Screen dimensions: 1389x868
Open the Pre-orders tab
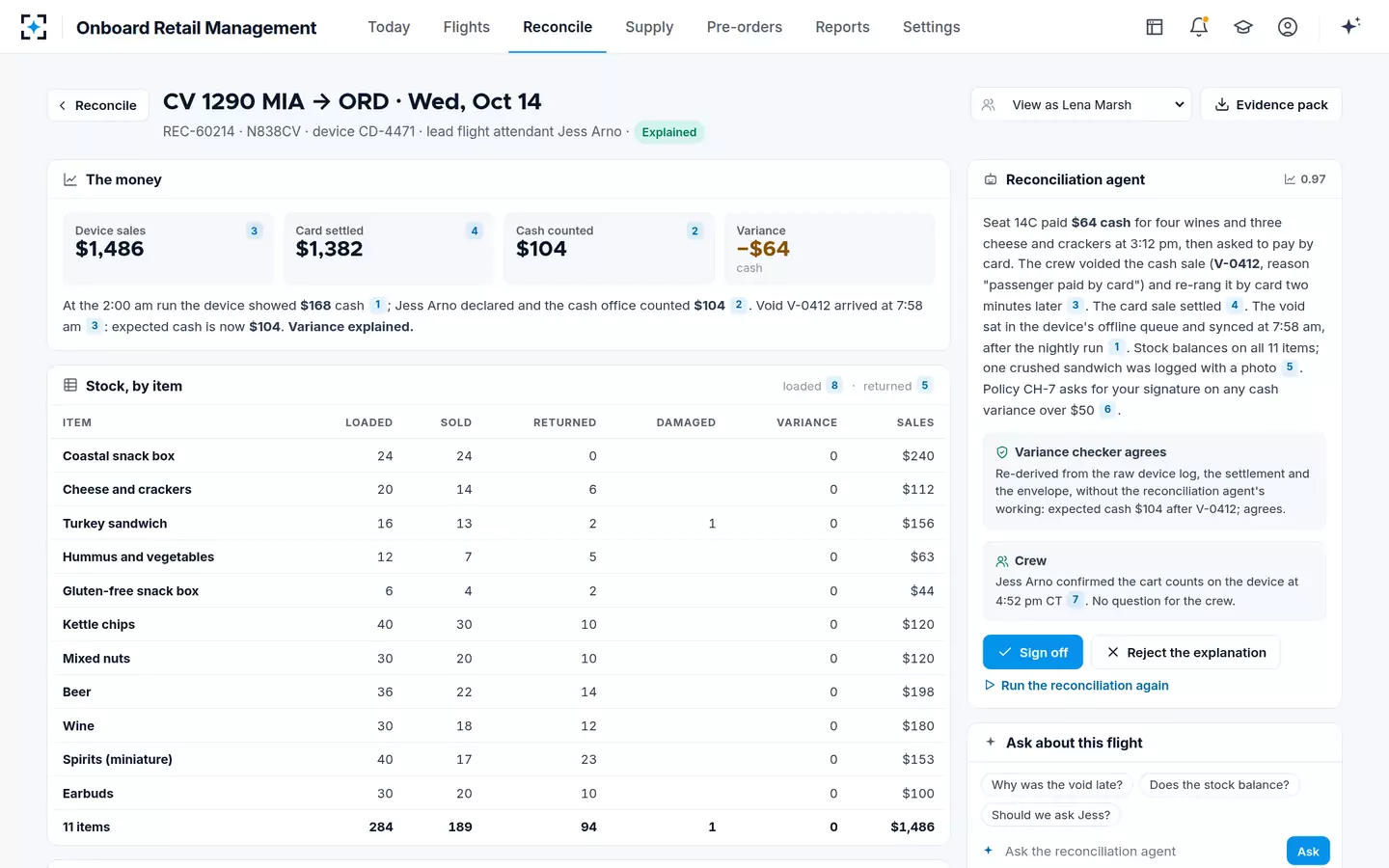coord(745,27)
